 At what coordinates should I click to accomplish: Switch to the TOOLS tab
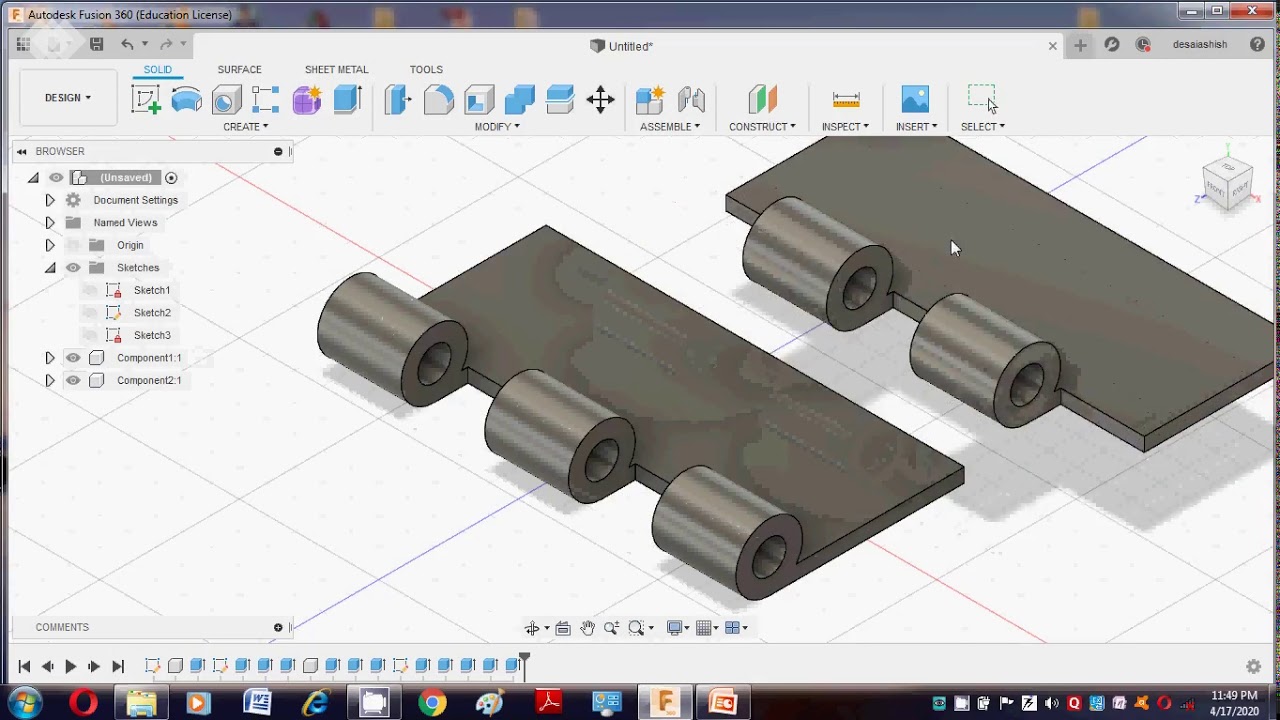point(426,70)
